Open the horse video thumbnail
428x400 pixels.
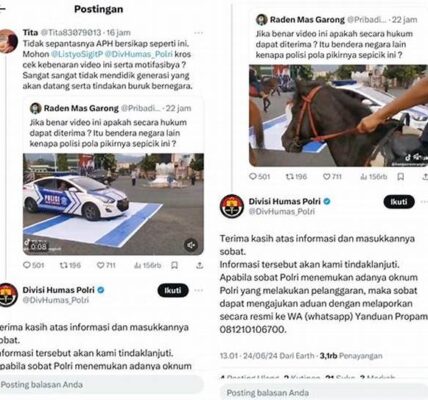coord(338,115)
